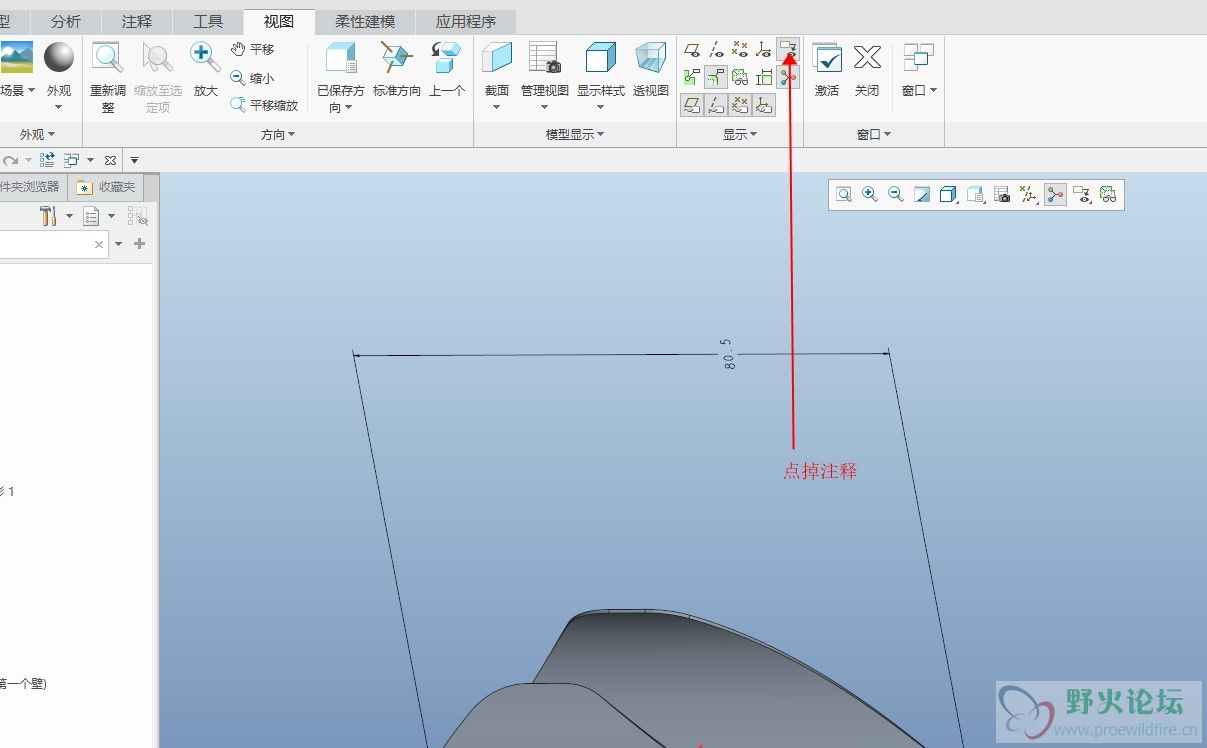Toggle annotation display in the ribbon 显示 group
Screen dimensions: 1207x748
point(788,49)
